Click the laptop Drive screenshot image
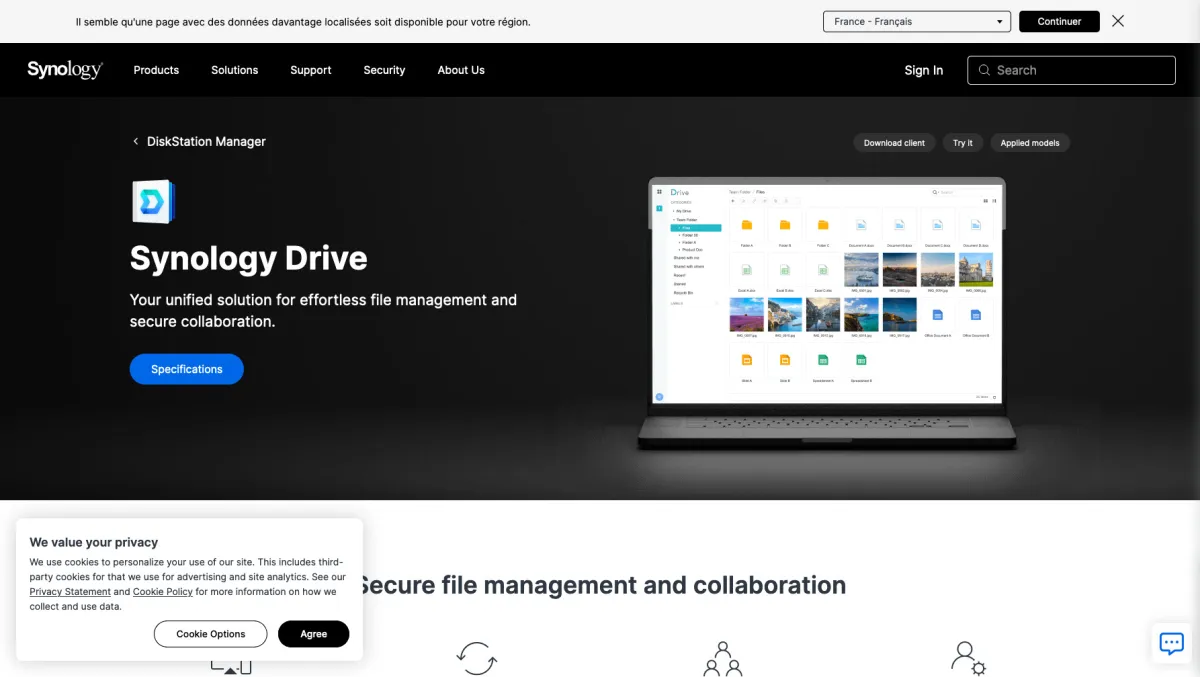1200x677 pixels. click(x=827, y=312)
